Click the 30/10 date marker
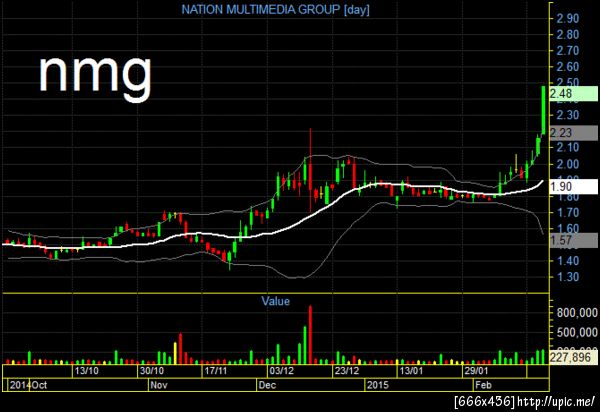This screenshot has width=600, height=412. 152,371
